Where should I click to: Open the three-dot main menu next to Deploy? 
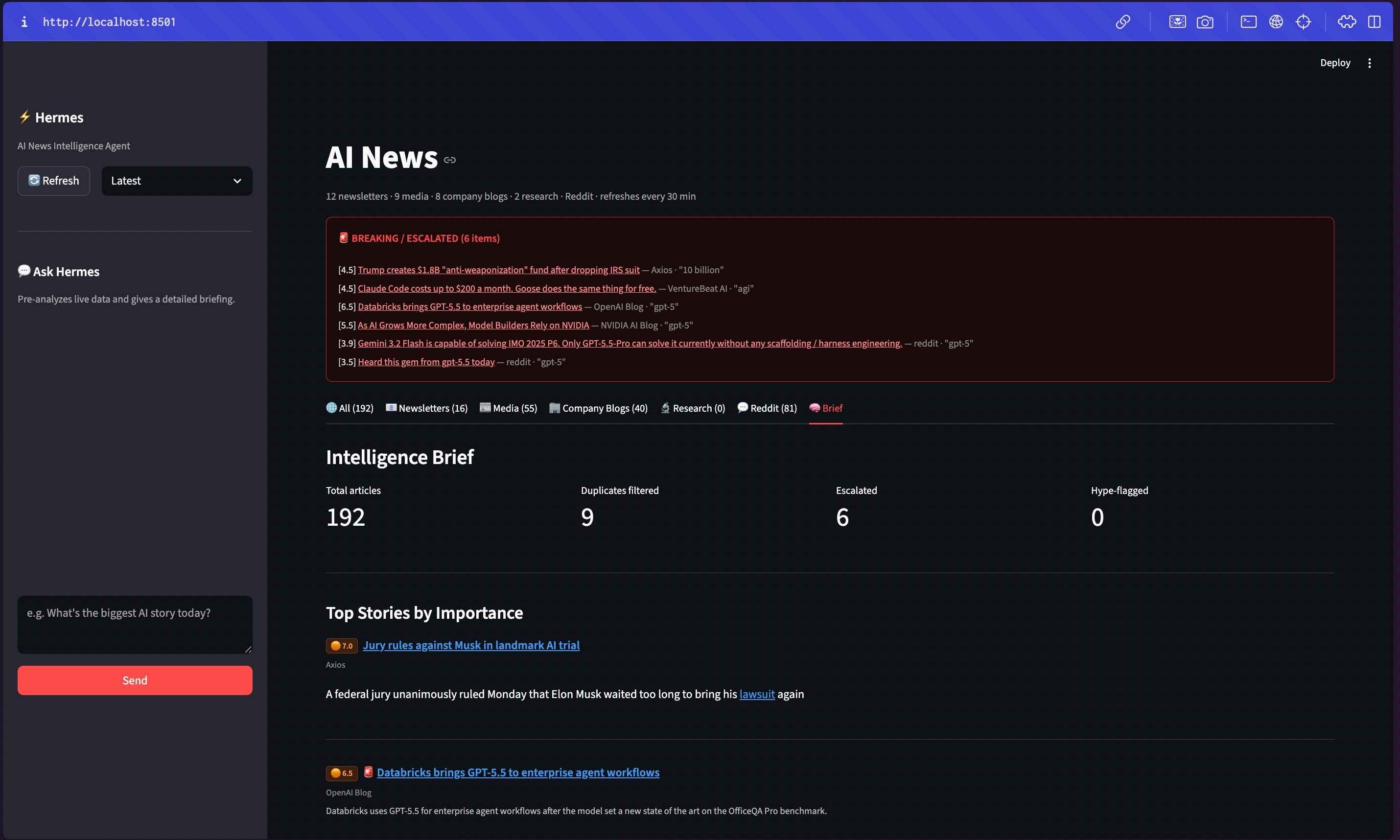1370,63
